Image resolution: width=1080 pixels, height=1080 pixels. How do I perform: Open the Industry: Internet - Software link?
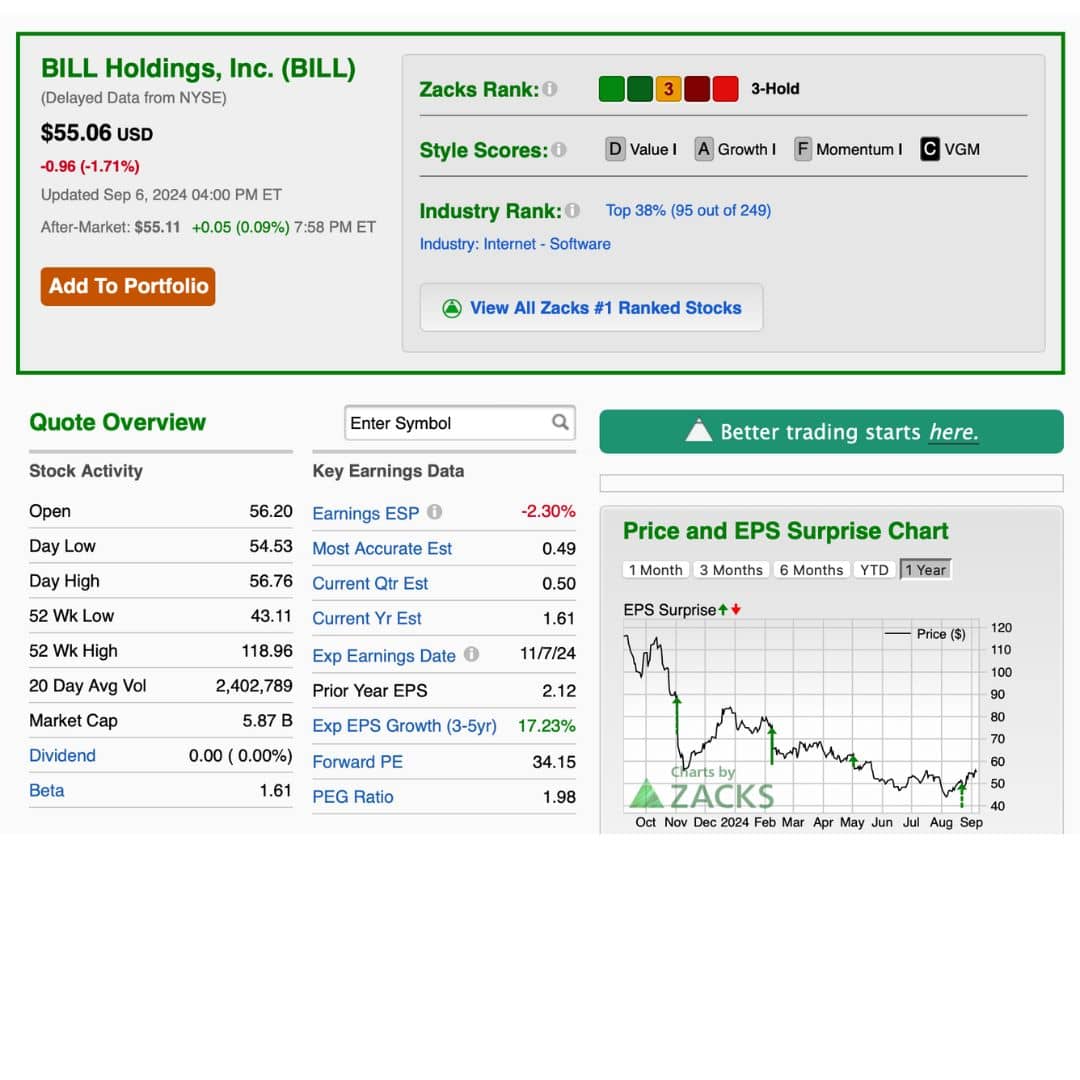click(x=515, y=244)
